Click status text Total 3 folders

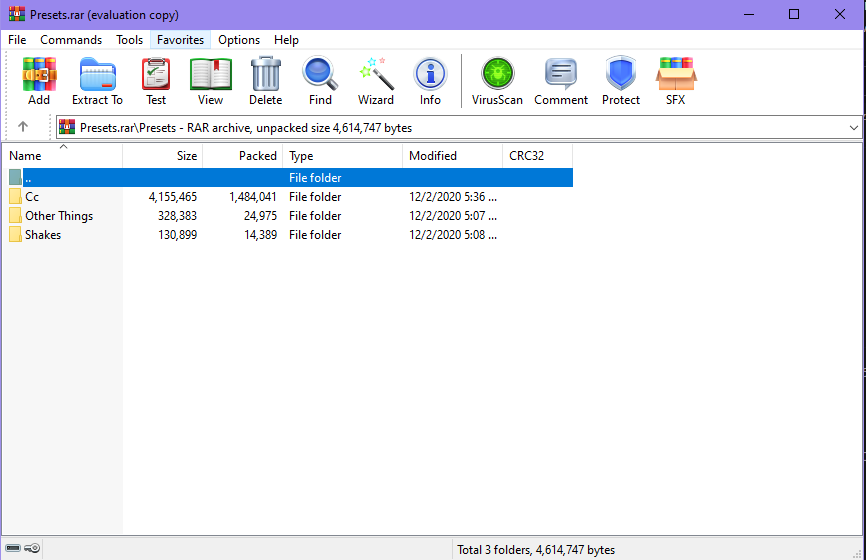click(536, 550)
